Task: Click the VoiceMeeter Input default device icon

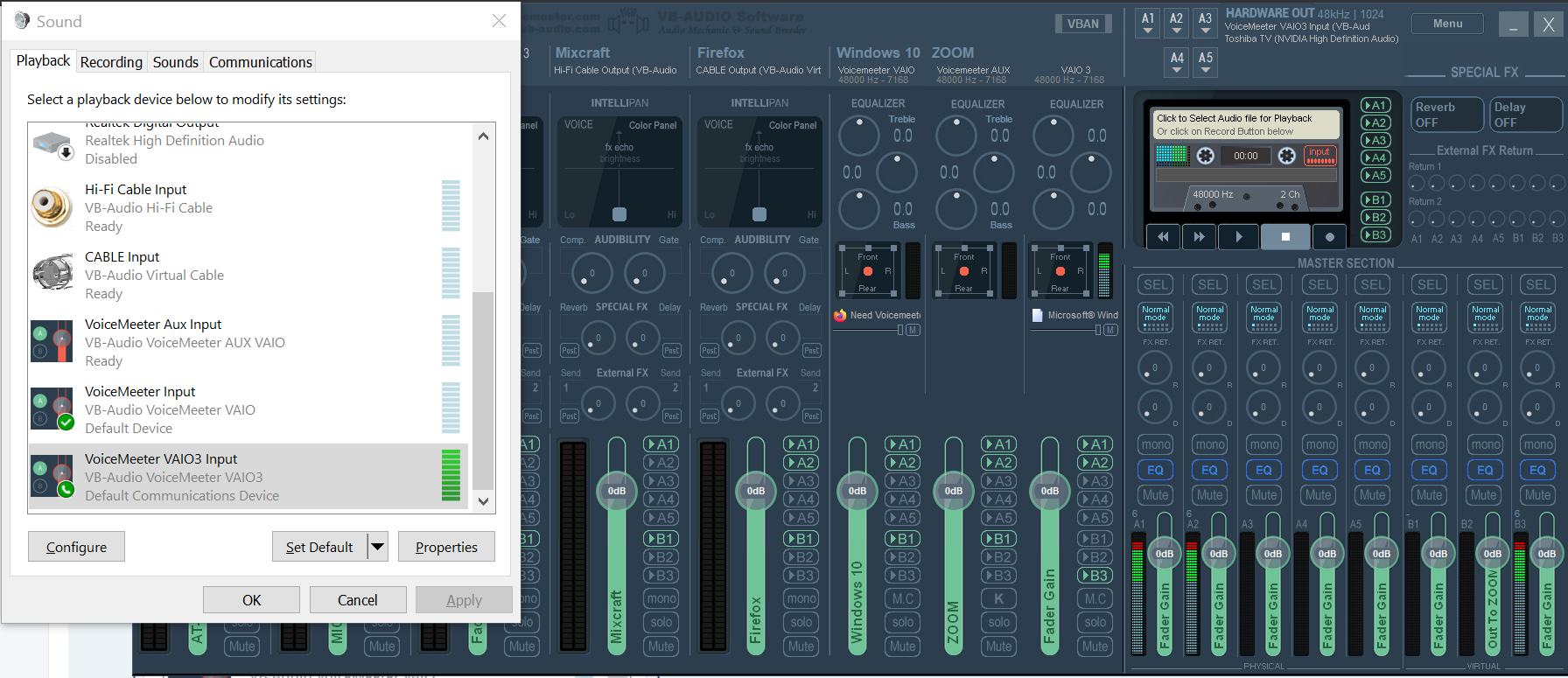Action: 52,409
